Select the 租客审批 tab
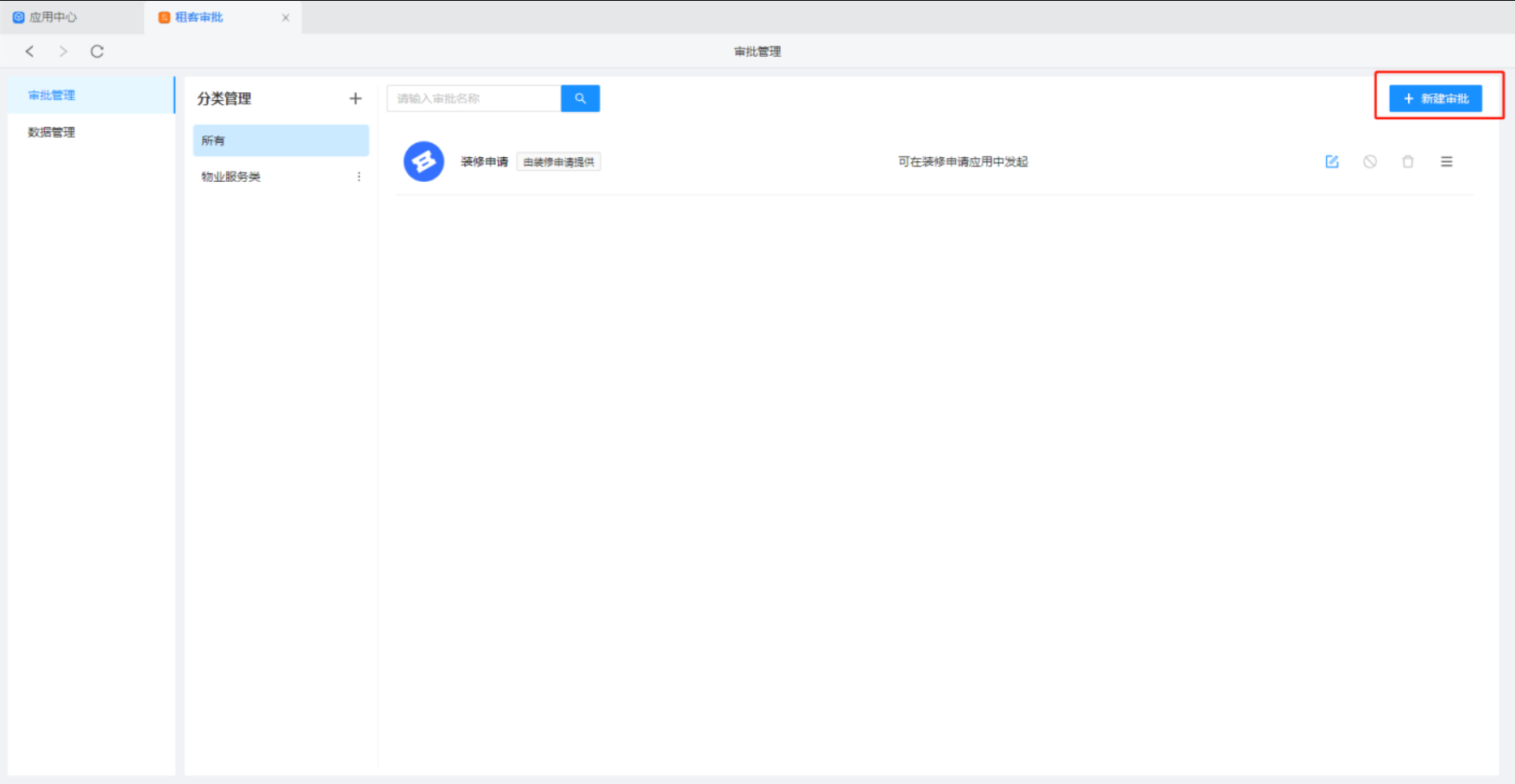Viewport: 1515px width, 784px height. tap(199, 17)
